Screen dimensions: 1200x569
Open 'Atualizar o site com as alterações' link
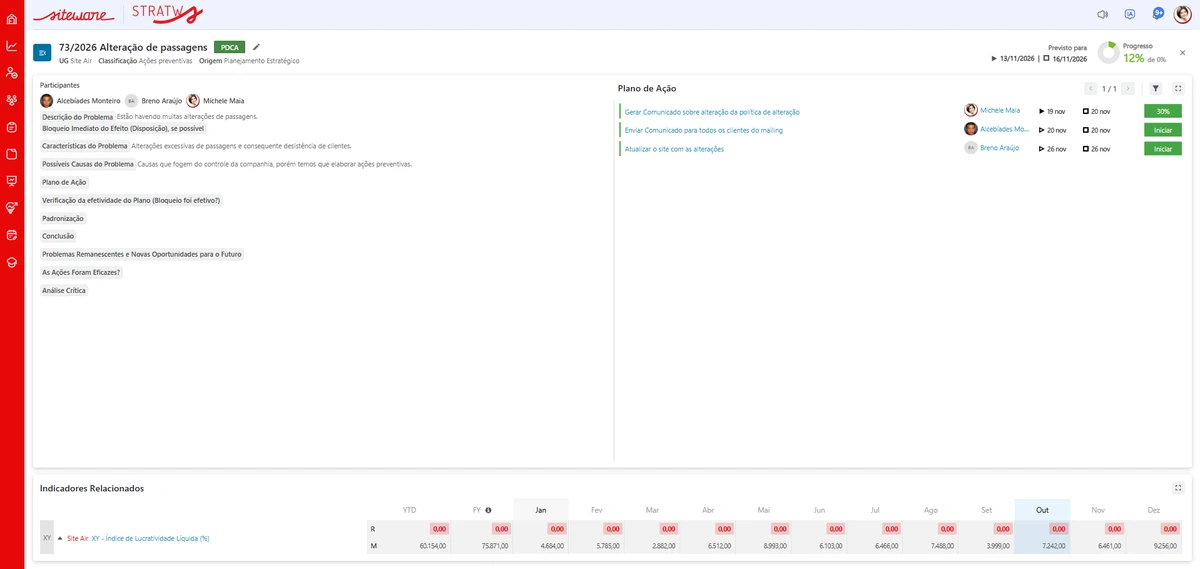pos(674,149)
